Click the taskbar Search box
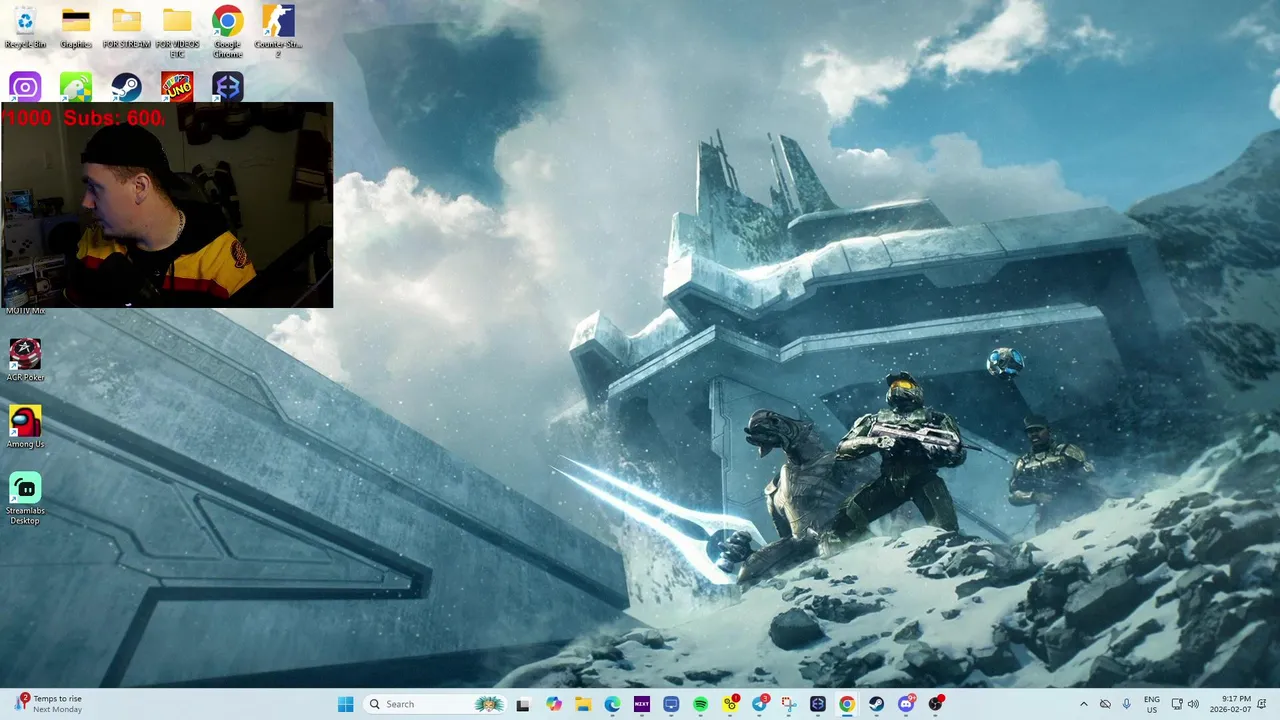The height and width of the screenshot is (720, 1280). click(434, 704)
